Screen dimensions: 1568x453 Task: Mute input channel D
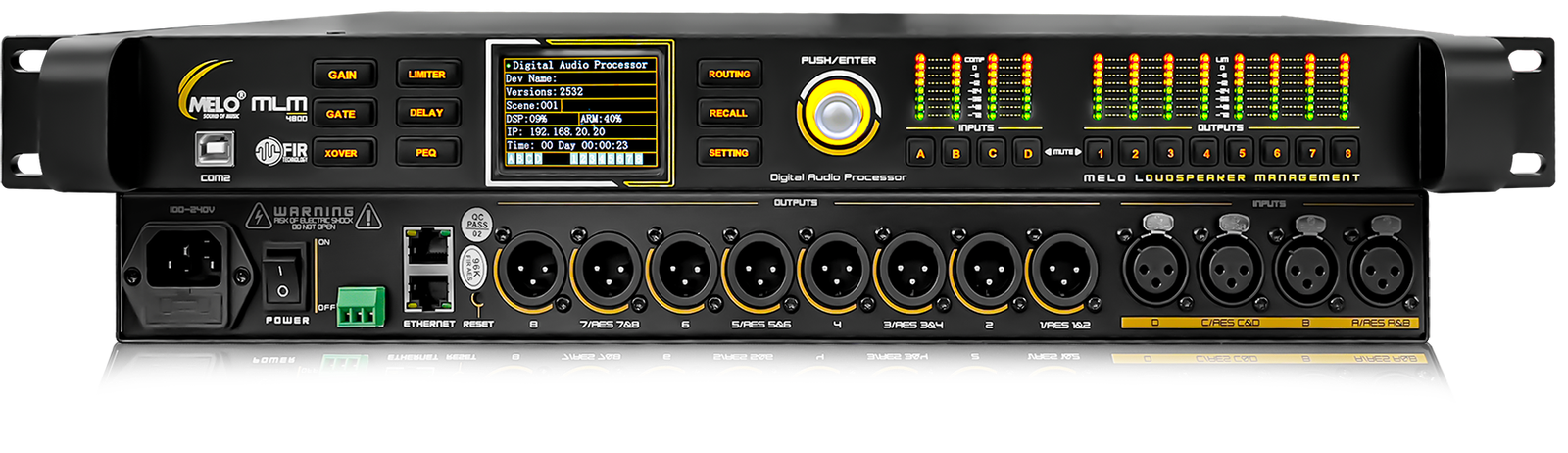pyautogui.click(x=1028, y=153)
